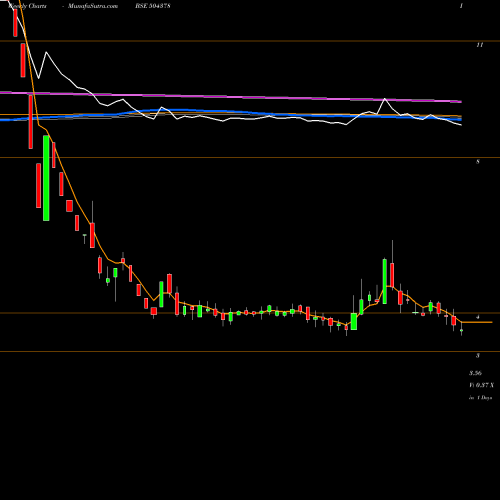Click the 'BSE 504378' stock code

pos(153,6)
